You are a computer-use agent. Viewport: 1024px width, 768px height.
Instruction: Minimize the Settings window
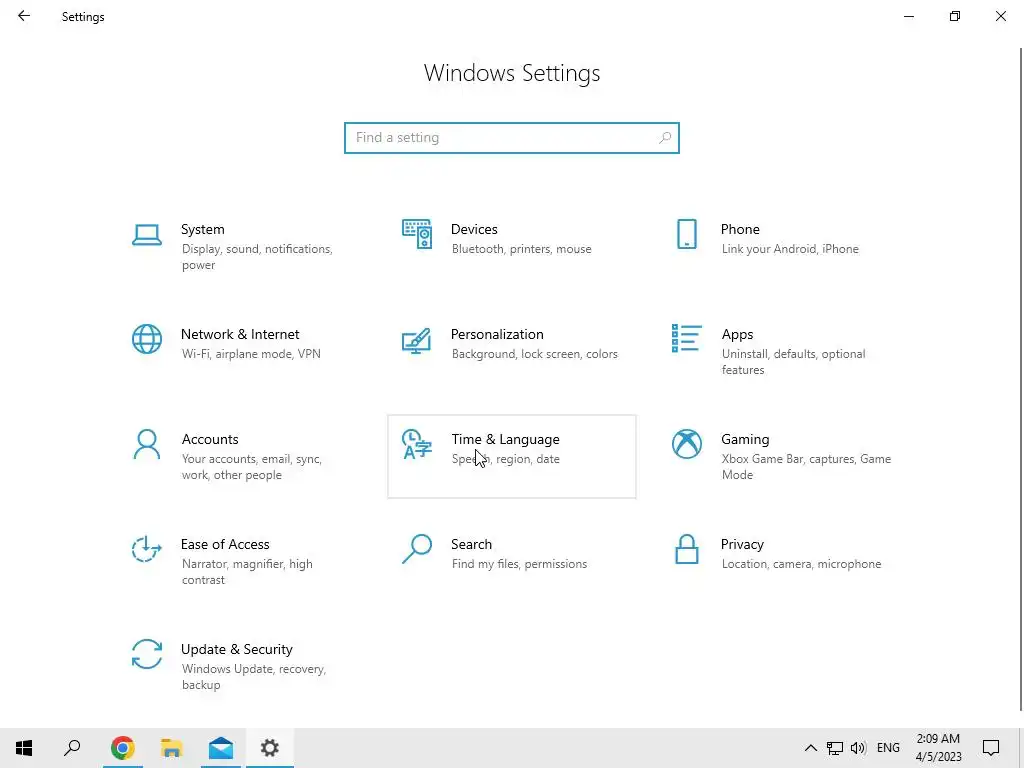click(908, 16)
